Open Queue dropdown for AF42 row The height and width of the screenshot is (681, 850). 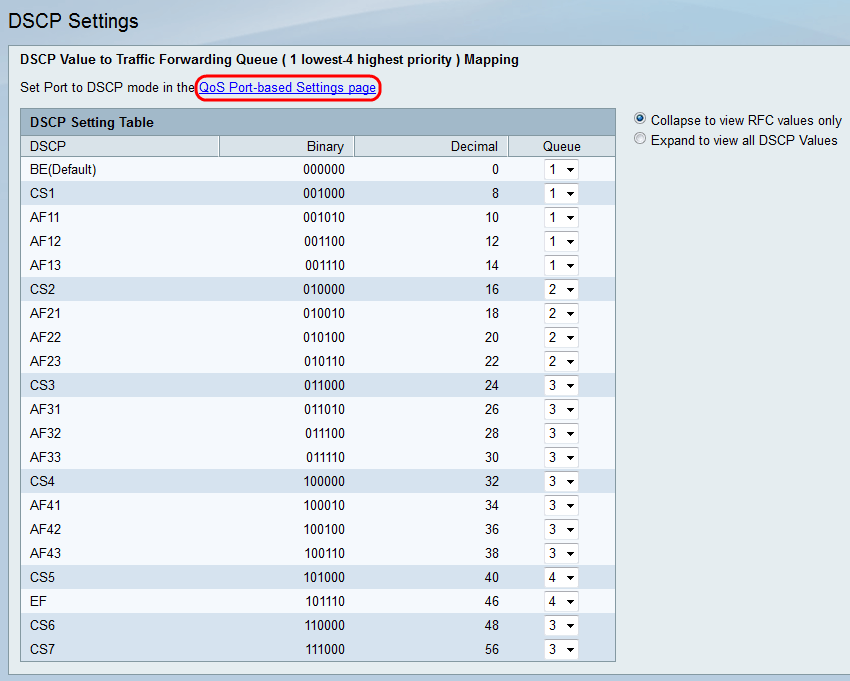point(561,529)
